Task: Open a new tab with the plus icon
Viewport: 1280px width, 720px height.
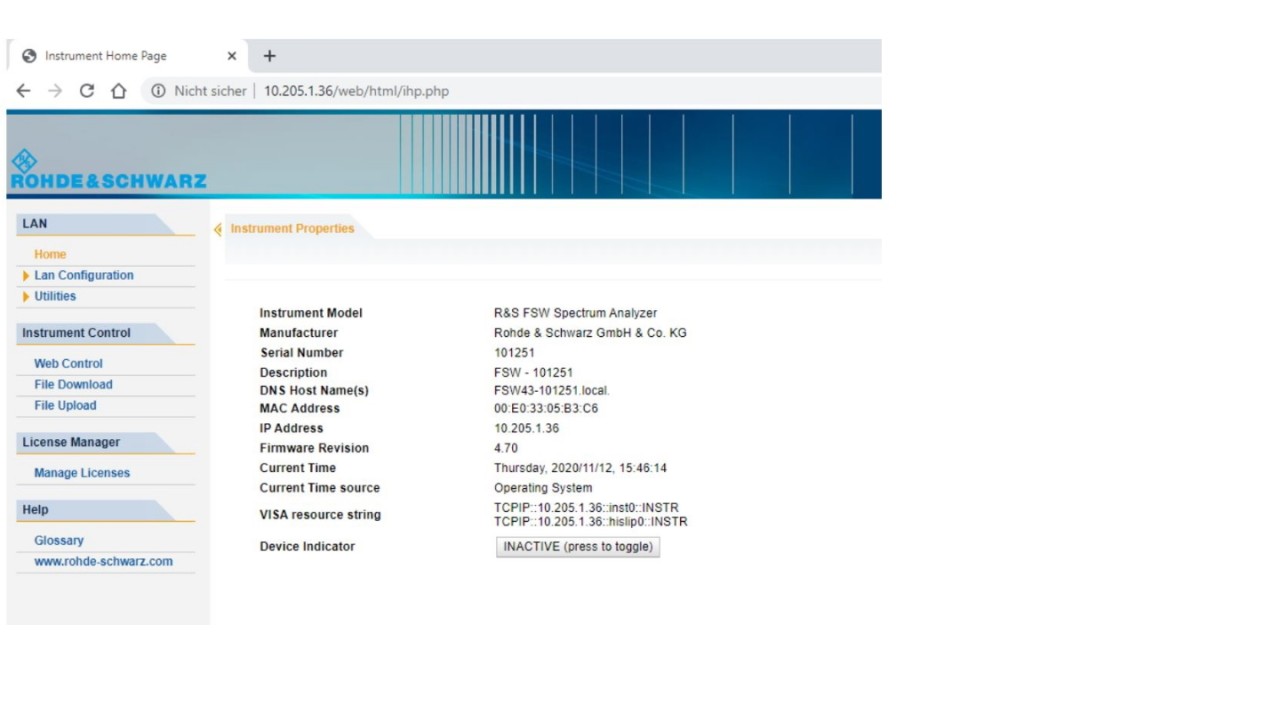Action: [x=269, y=56]
